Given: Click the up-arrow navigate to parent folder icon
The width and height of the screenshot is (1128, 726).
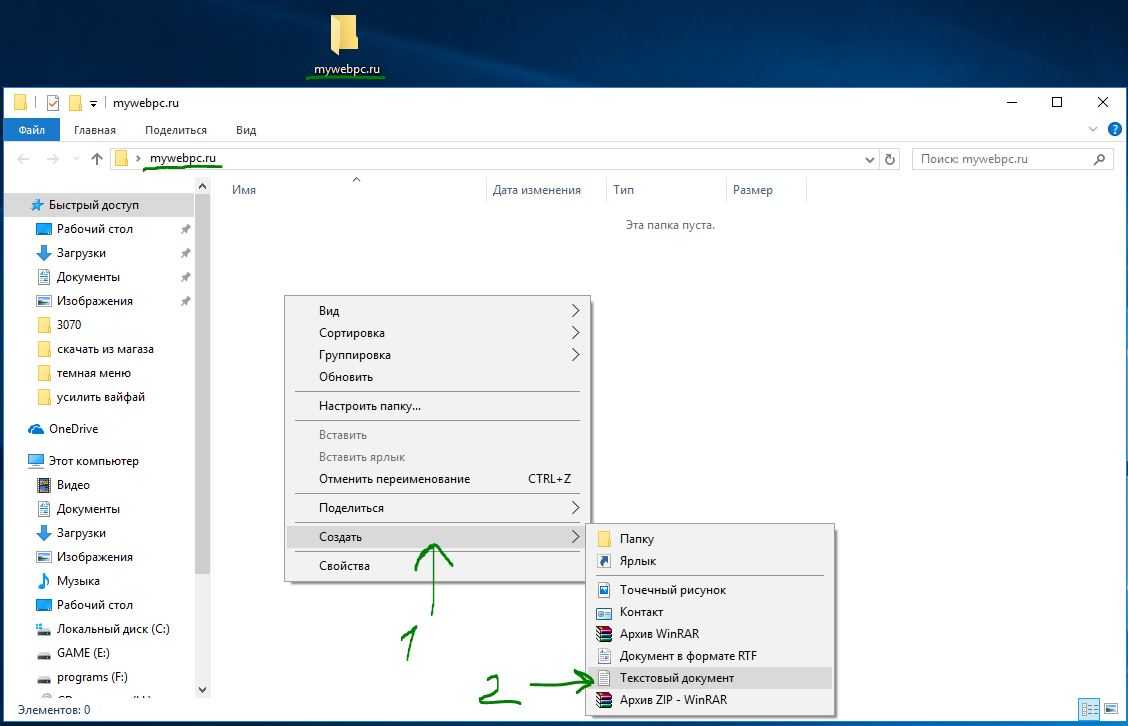Looking at the screenshot, I should point(97,159).
